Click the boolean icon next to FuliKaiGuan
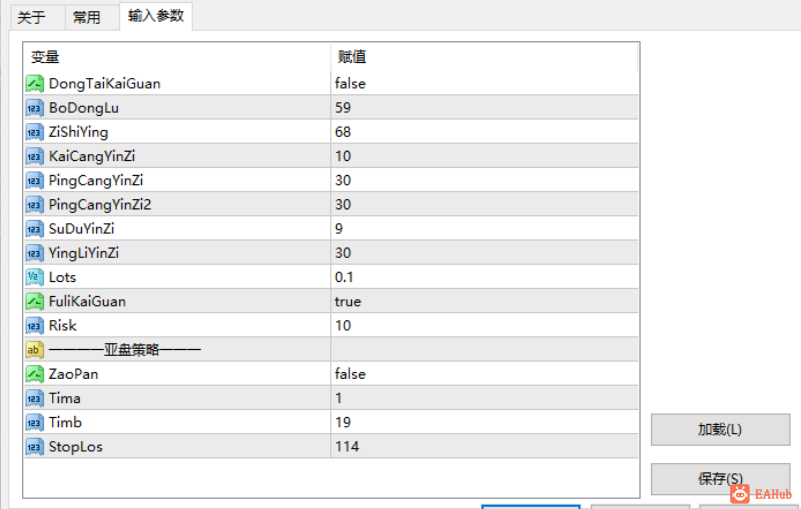 pyautogui.click(x=34, y=301)
